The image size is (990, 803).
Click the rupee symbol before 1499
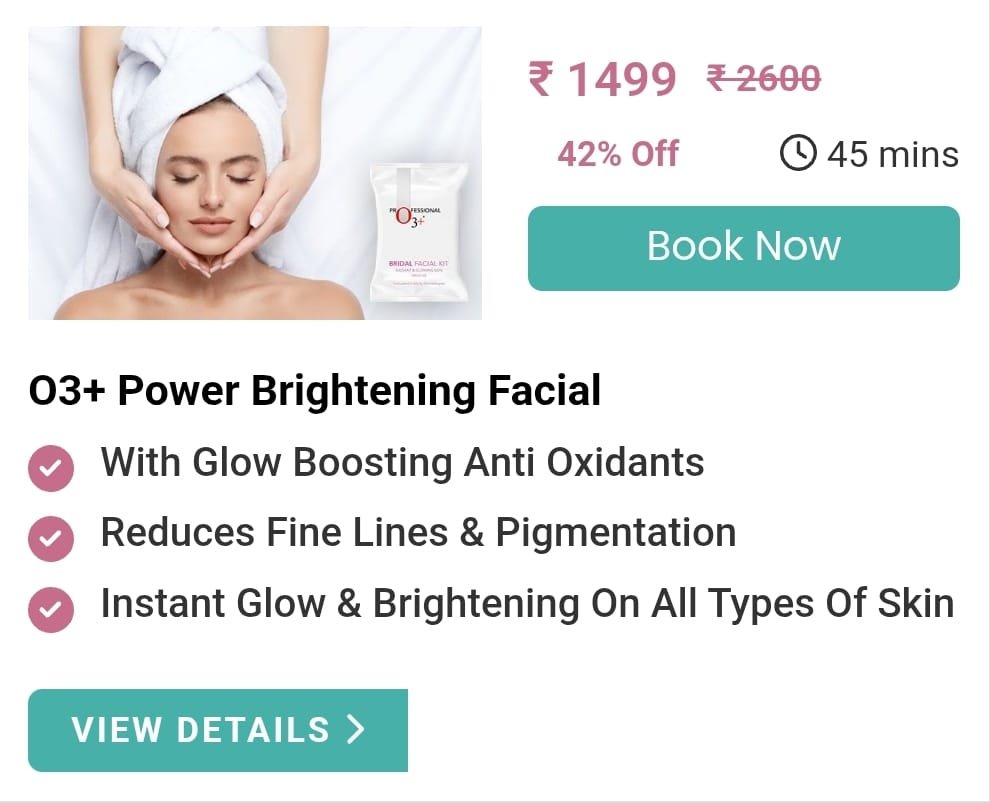coord(540,78)
